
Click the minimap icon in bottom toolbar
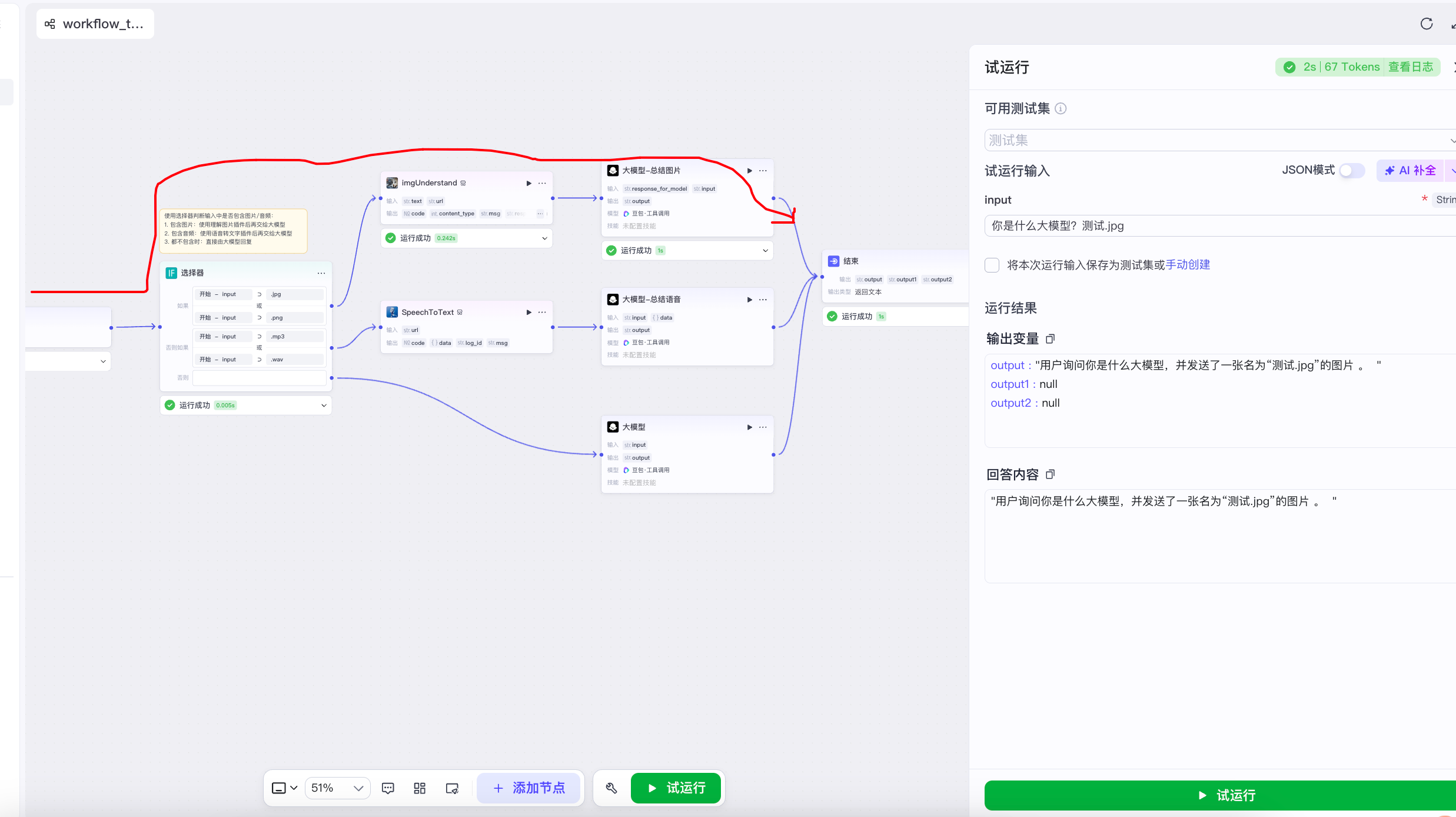pyautogui.click(x=452, y=788)
